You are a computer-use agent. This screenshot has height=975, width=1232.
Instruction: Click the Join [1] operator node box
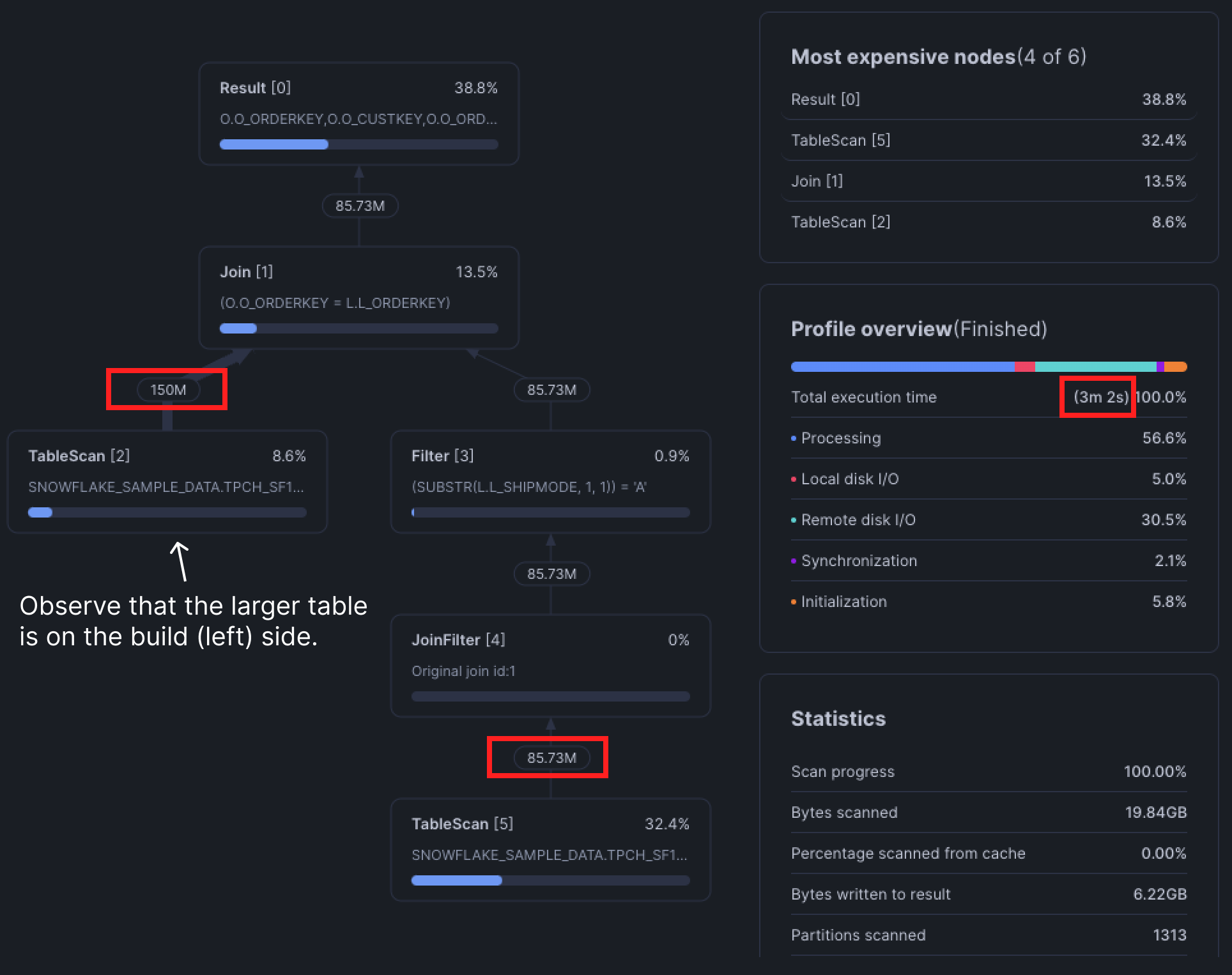tap(358, 298)
